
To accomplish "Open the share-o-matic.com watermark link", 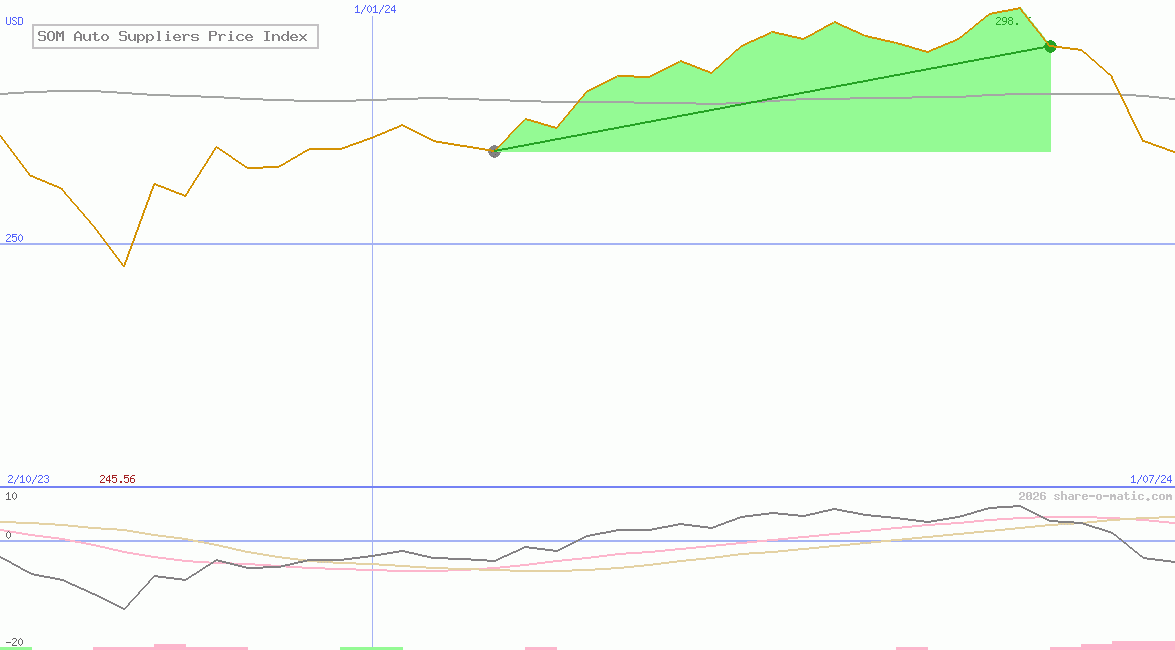I will coord(1095,496).
